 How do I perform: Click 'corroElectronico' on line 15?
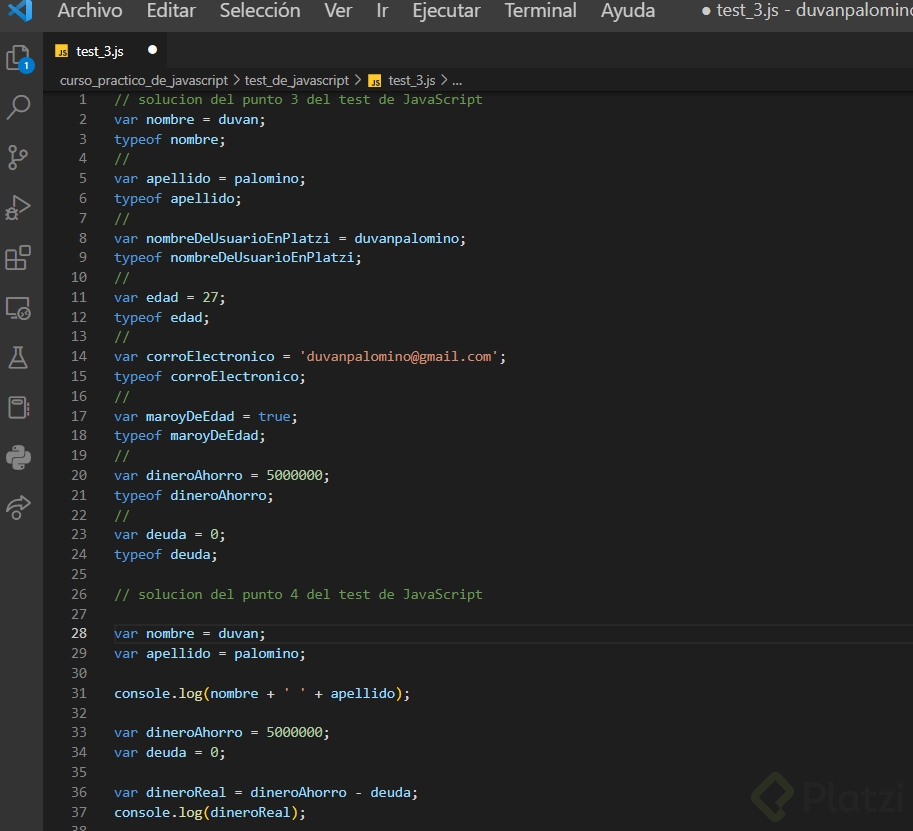[234, 377]
